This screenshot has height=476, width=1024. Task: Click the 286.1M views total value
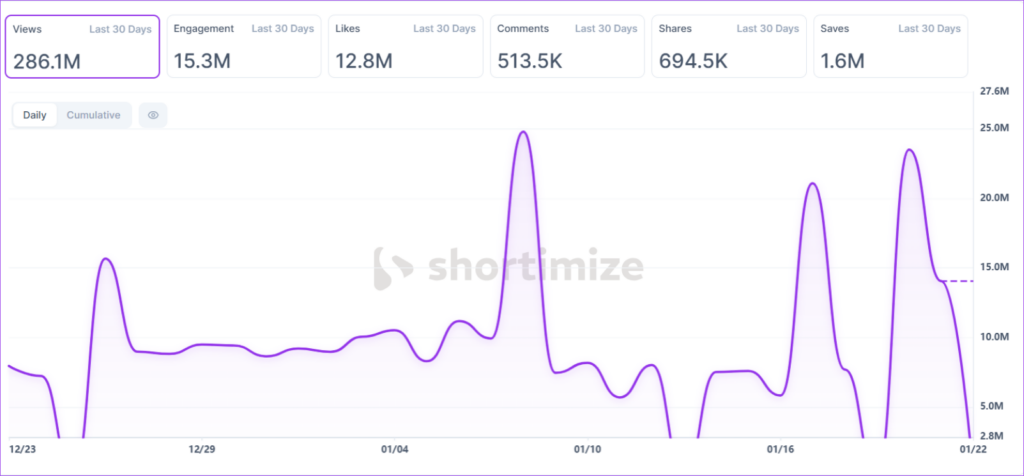(47, 62)
